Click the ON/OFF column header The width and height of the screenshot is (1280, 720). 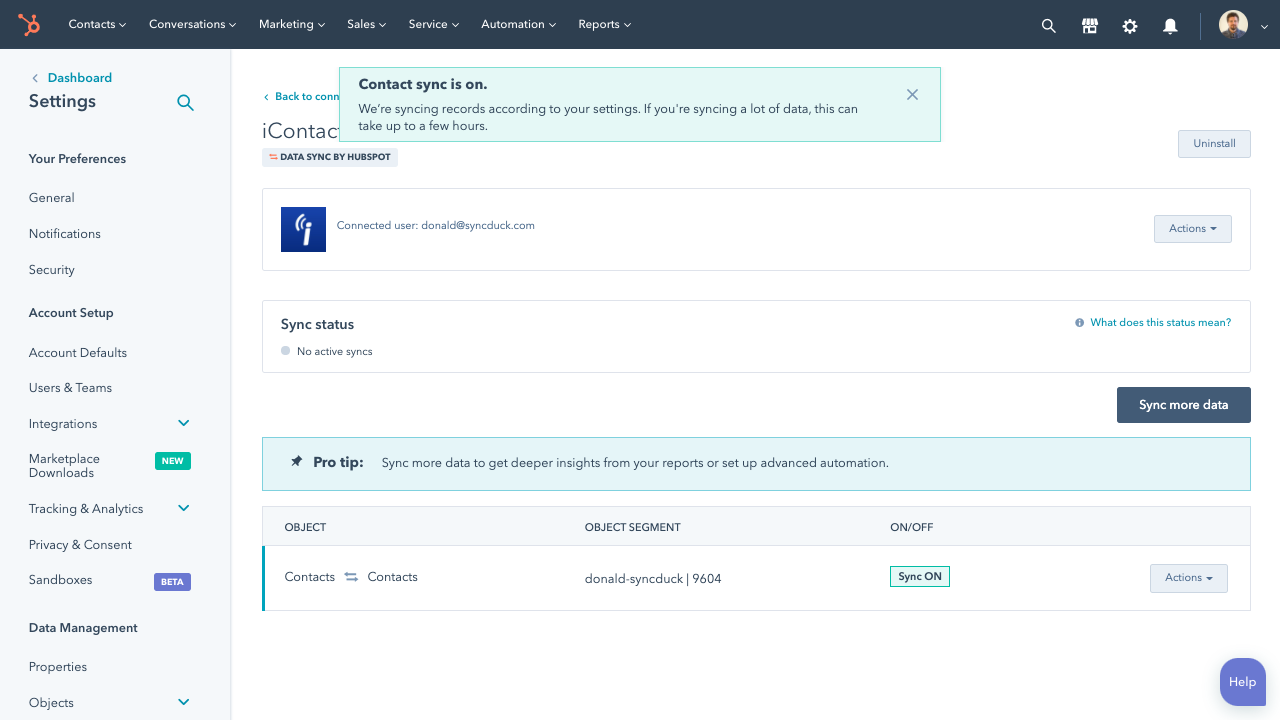coord(912,527)
